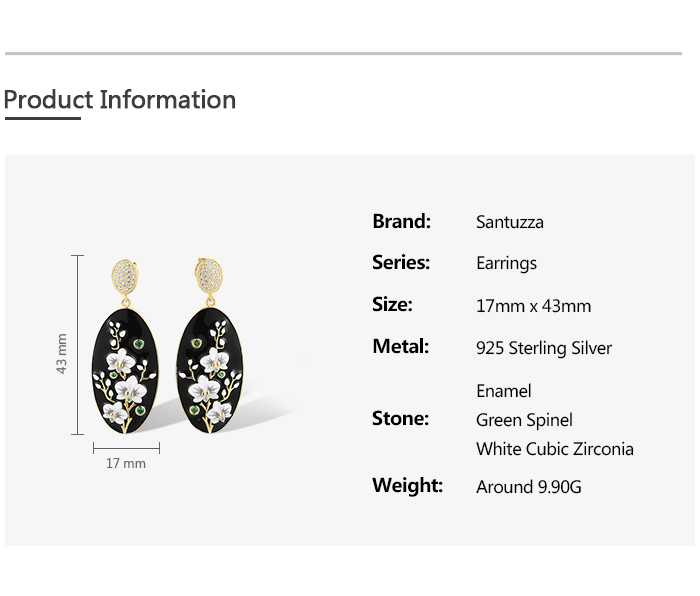Click the Brand: label
Viewport: 700px width, 596px height.
tap(401, 221)
